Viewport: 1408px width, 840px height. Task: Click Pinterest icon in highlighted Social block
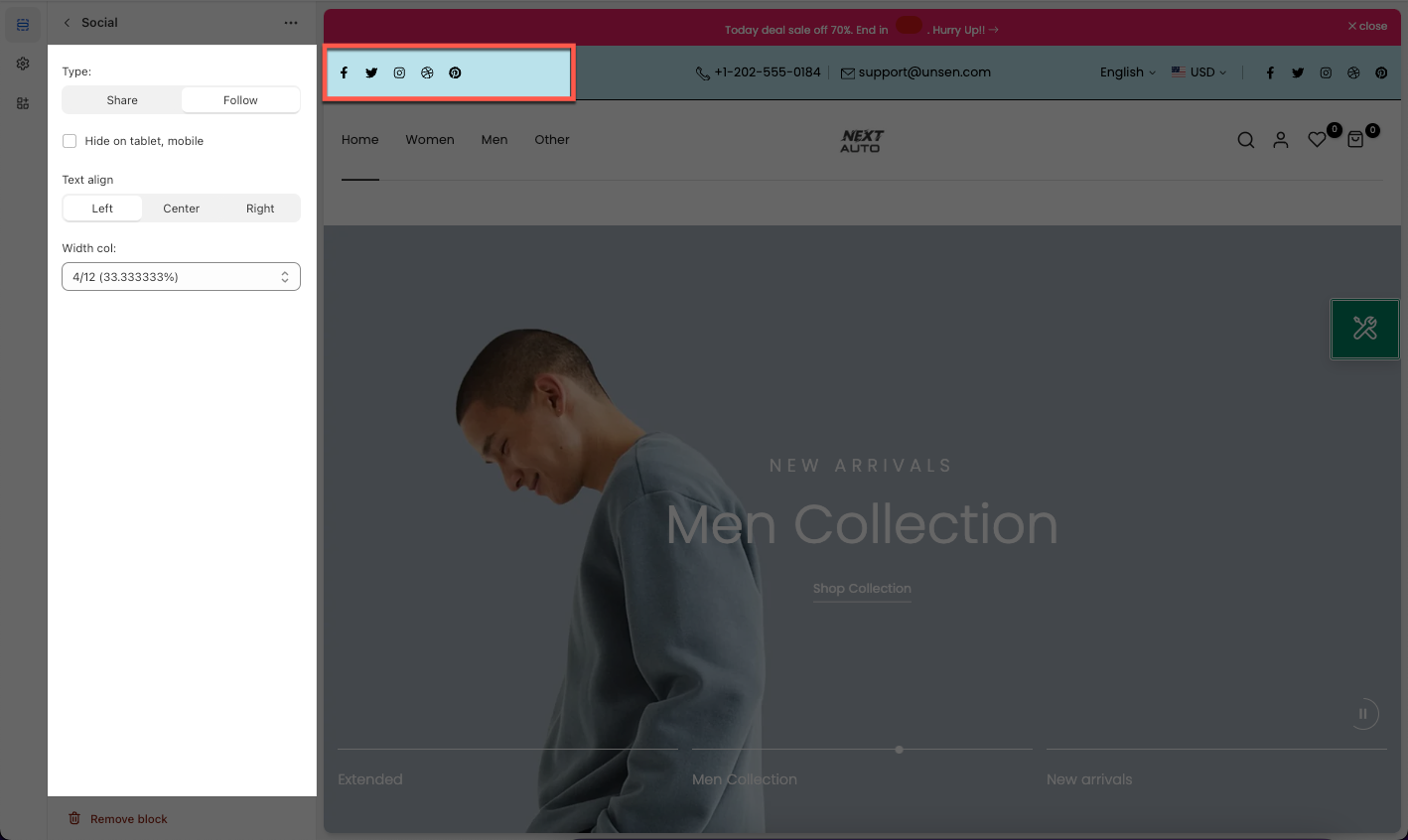(x=455, y=72)
